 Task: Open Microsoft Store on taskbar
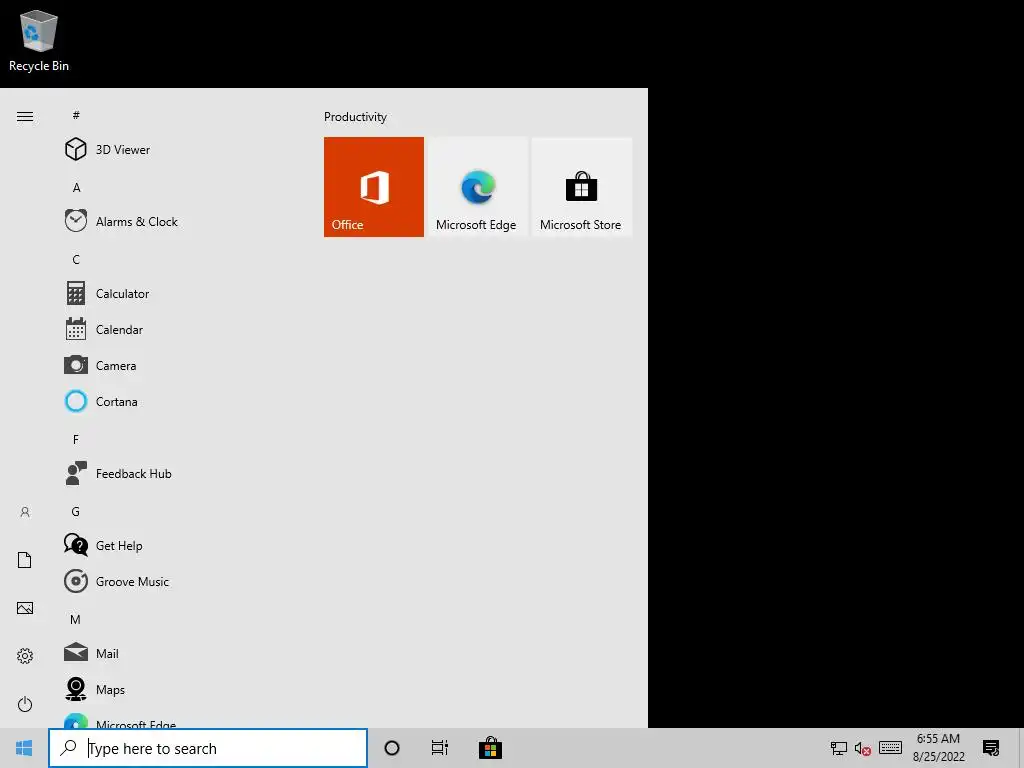pos(490,748)
